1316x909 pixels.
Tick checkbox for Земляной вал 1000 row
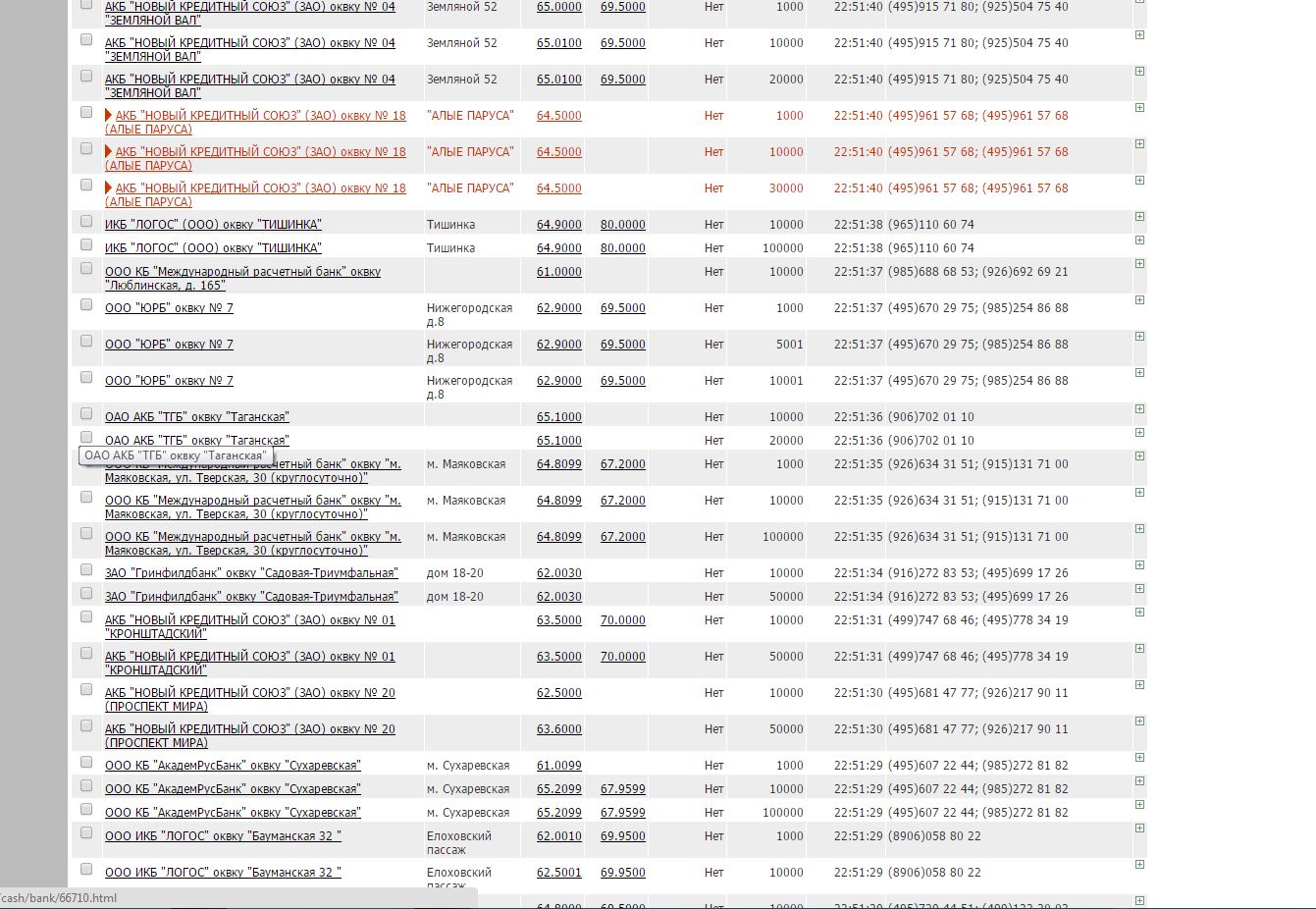86,4
